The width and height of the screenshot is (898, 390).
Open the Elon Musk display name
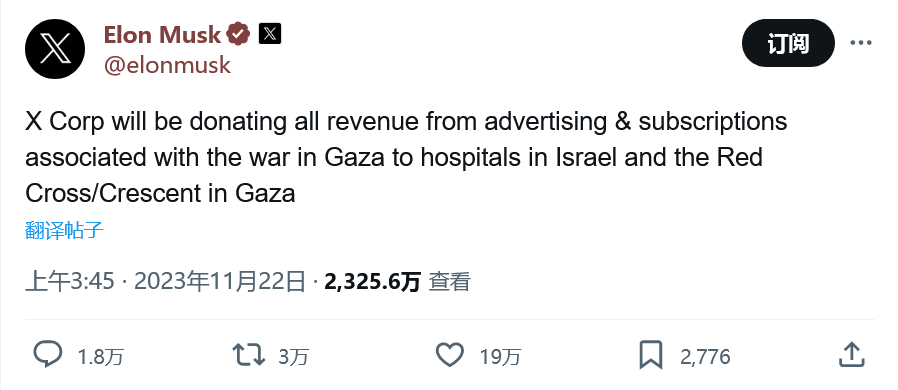[162, 35]
